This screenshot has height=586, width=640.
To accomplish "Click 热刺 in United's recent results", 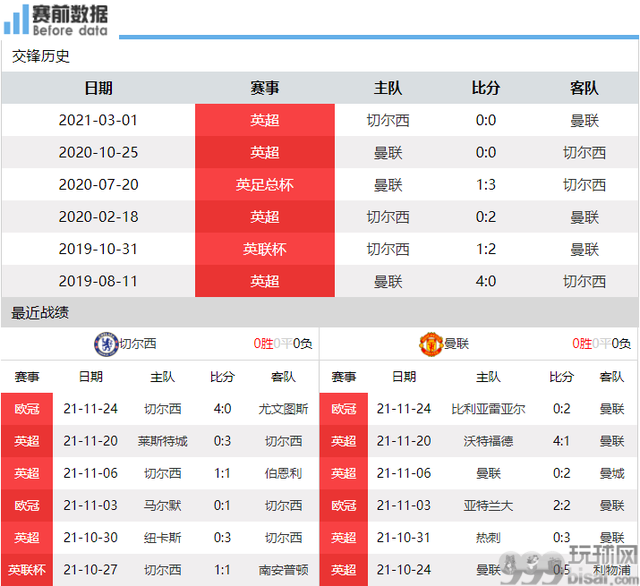I will (x=488, y=538).
